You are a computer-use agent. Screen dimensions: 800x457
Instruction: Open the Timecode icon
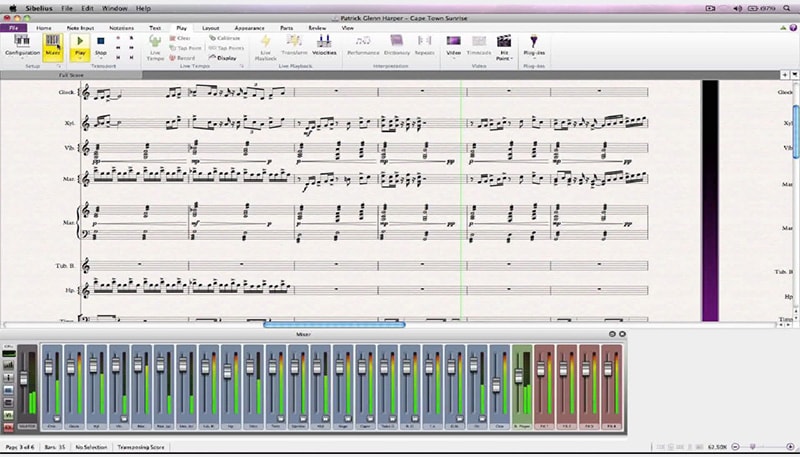click(479, 41)
